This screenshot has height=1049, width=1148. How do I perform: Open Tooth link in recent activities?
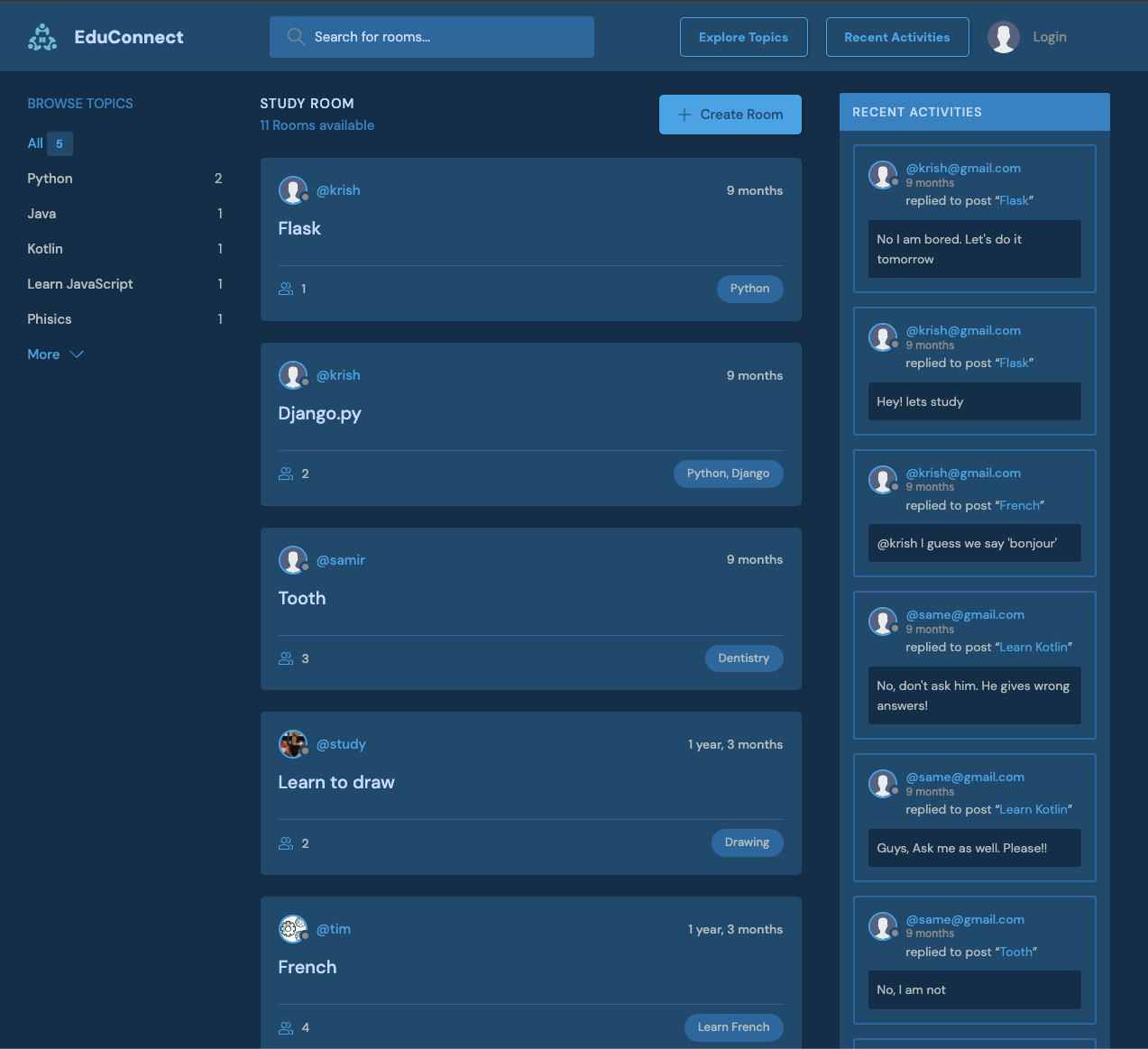[1016, 952]
